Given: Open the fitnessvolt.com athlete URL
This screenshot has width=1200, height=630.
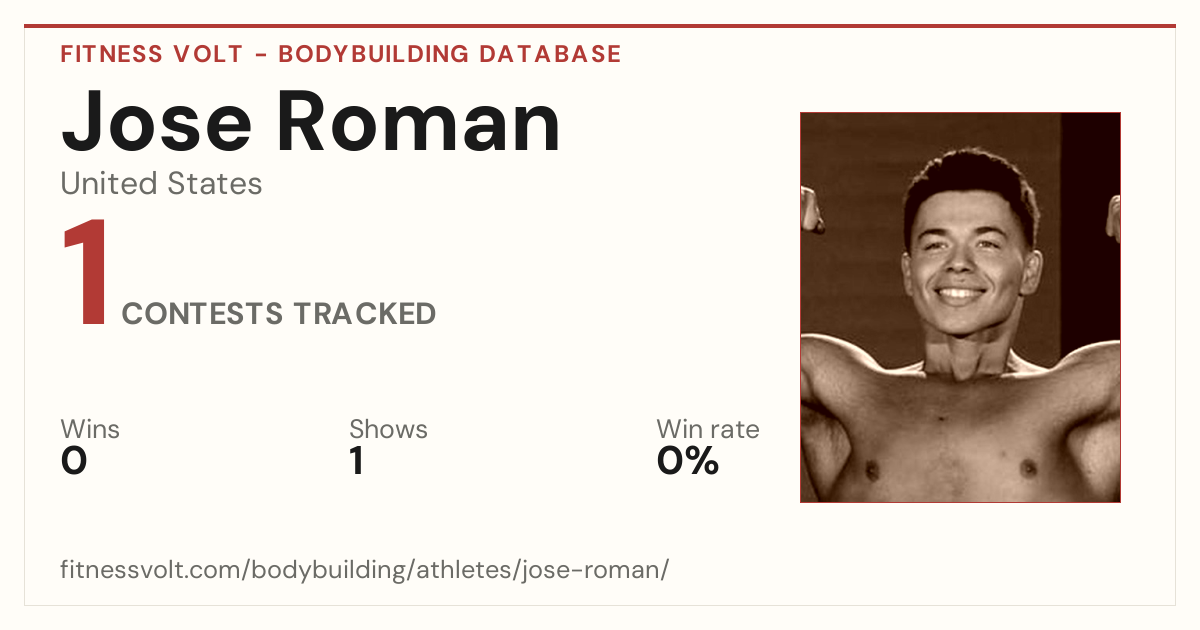Looking at the screenshot, I should point(364,571).
